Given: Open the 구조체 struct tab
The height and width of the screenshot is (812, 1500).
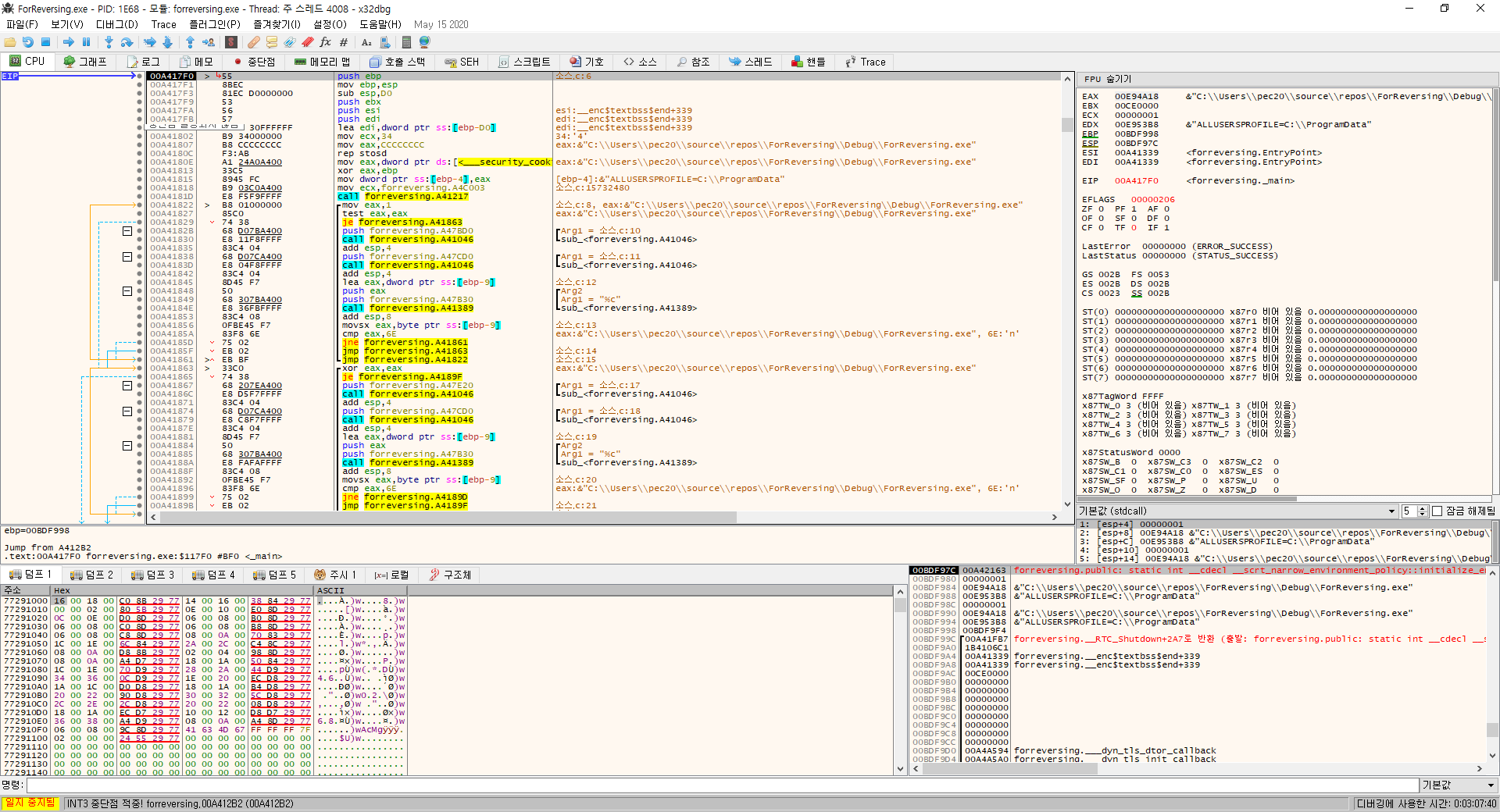Looking at the screenshot, I should 451,575.
